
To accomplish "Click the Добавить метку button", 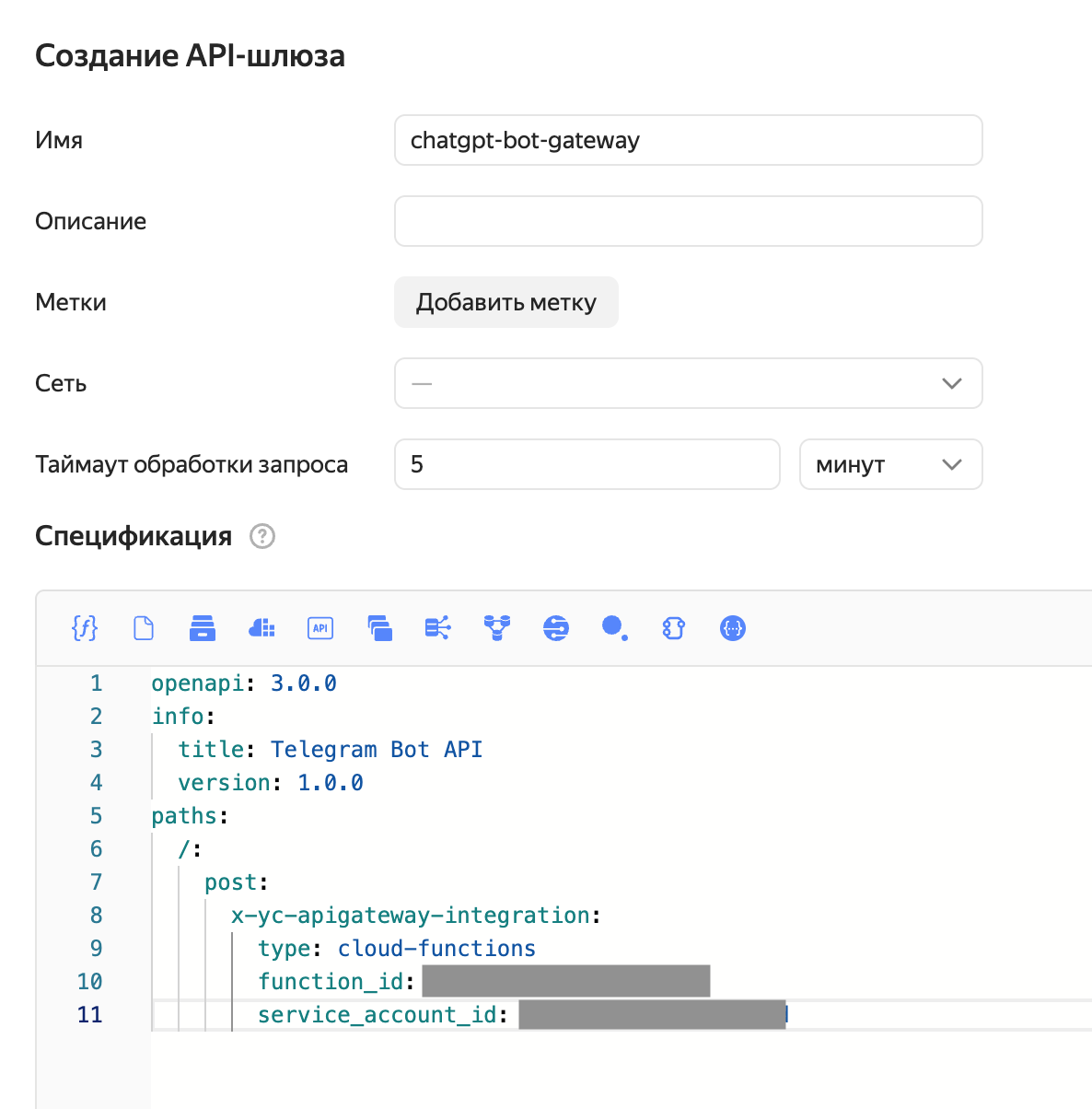I will pos(505,302).
